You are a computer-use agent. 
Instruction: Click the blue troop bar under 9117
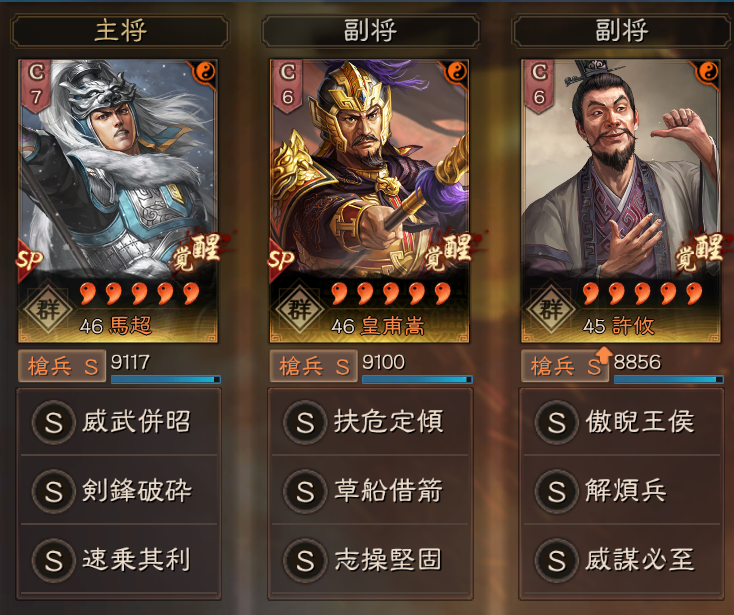tap(166, 380)
